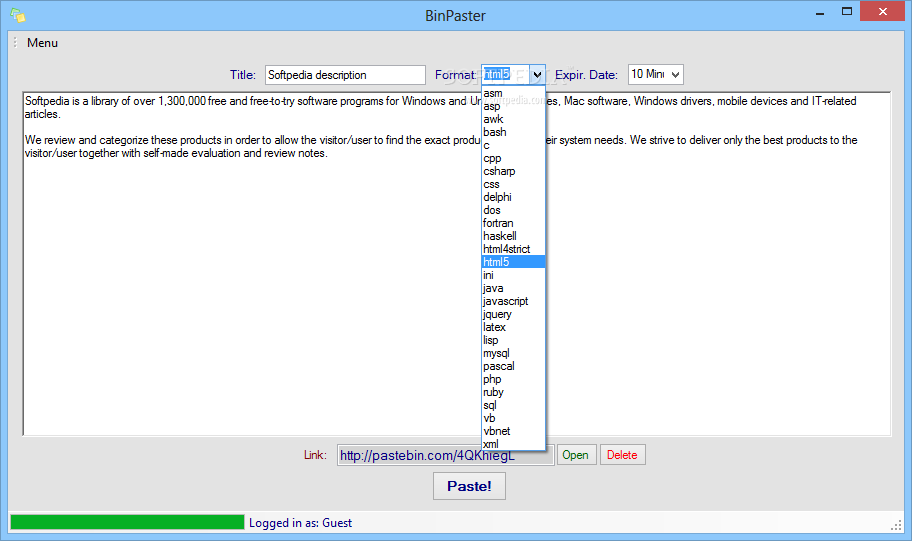This screenshot has height=541, width=912.
Task: Click the Logged in as: Guest status
Action: click(300, 523)
